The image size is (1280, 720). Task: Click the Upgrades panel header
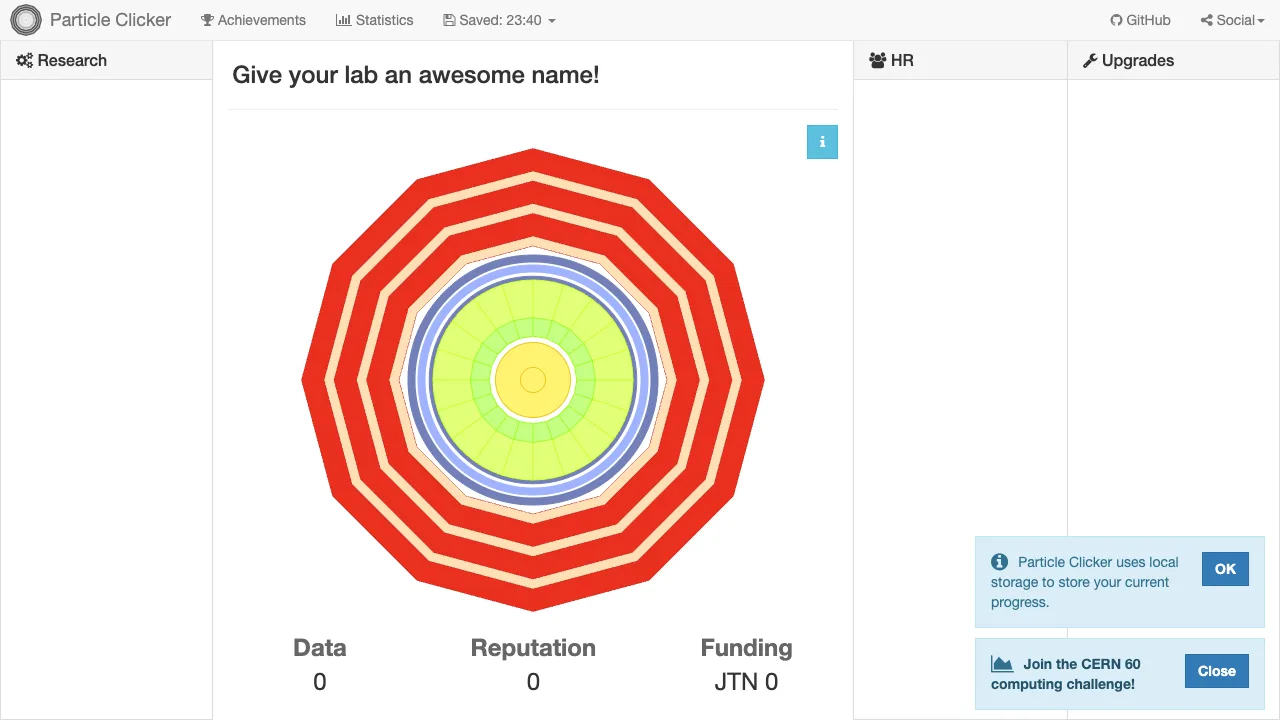point(1173,60)
